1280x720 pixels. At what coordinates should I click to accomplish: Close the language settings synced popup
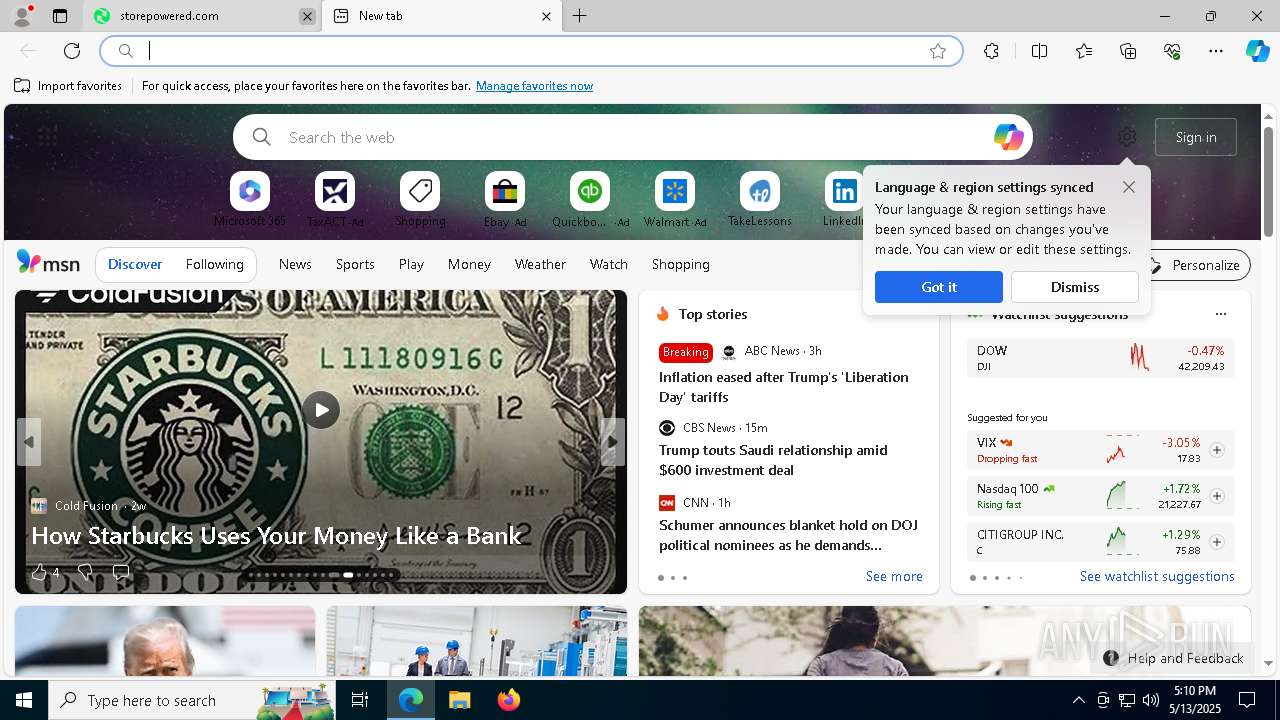(1129, 187)
